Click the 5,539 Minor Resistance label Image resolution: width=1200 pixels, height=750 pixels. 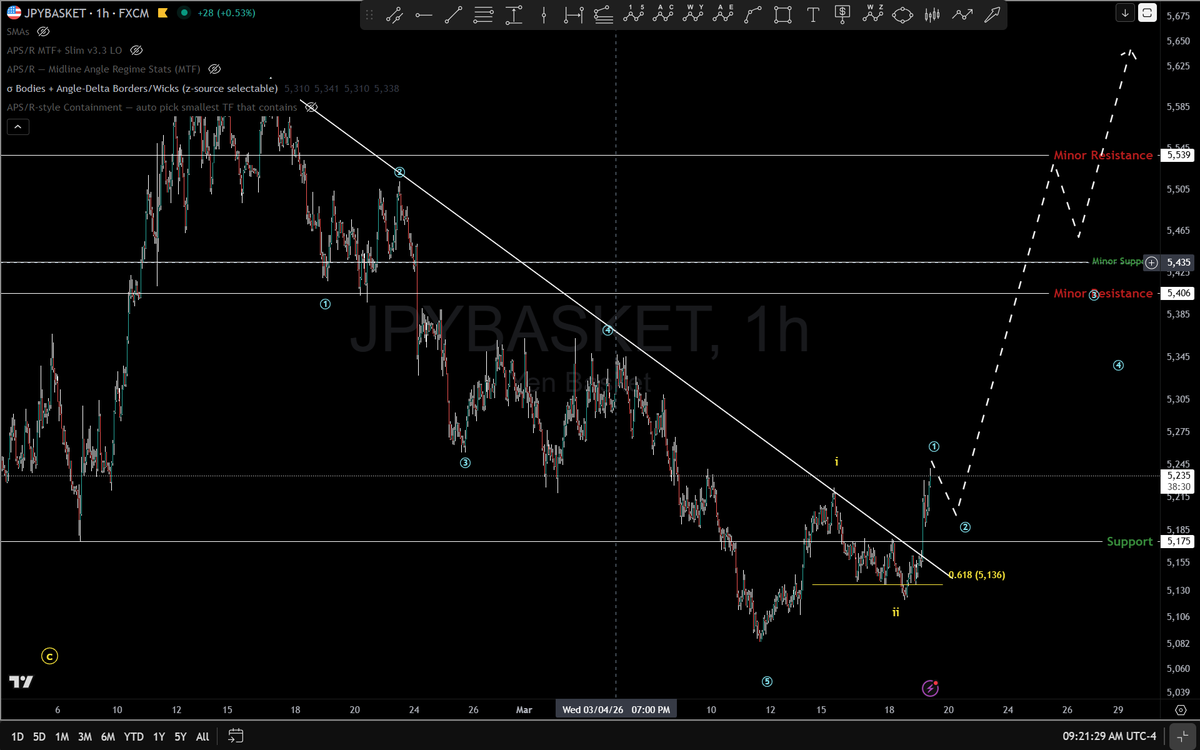pos(1102,155)
